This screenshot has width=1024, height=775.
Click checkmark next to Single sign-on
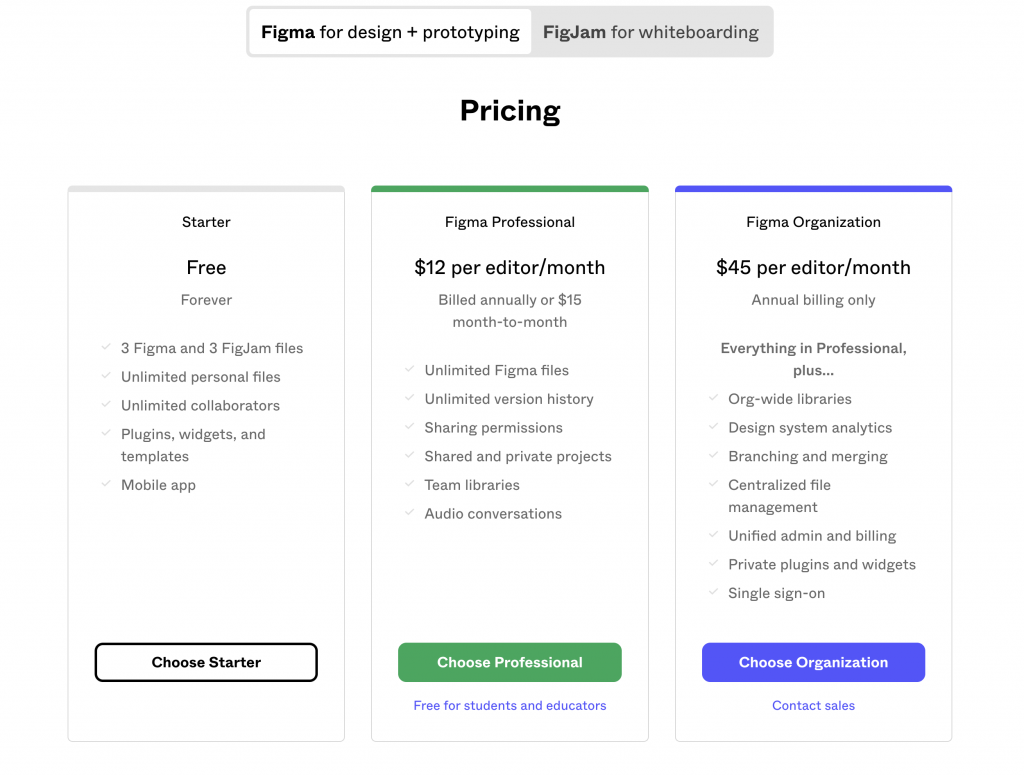(x=713, y=592)
